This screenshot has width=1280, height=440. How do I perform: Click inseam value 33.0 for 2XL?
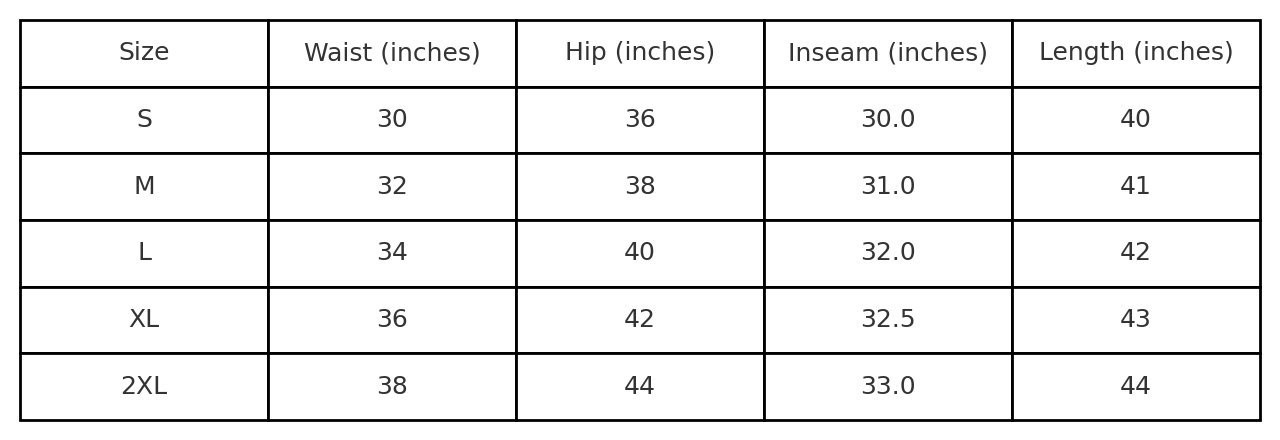pos(888,387)
